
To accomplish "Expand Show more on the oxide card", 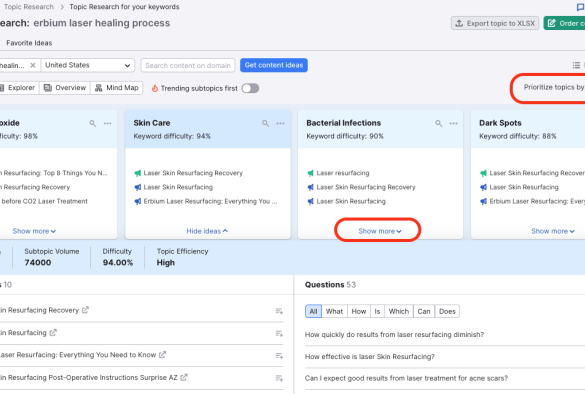I will [34, 231].
